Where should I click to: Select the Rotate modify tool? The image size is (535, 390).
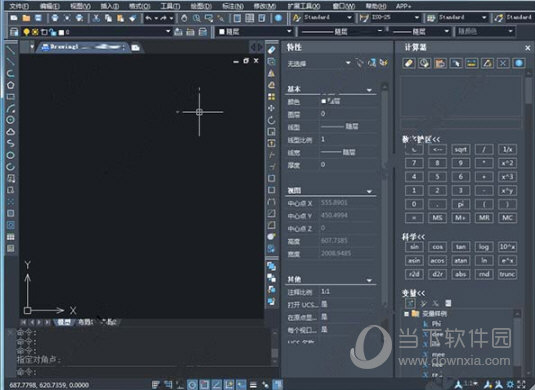coord(271,120)
